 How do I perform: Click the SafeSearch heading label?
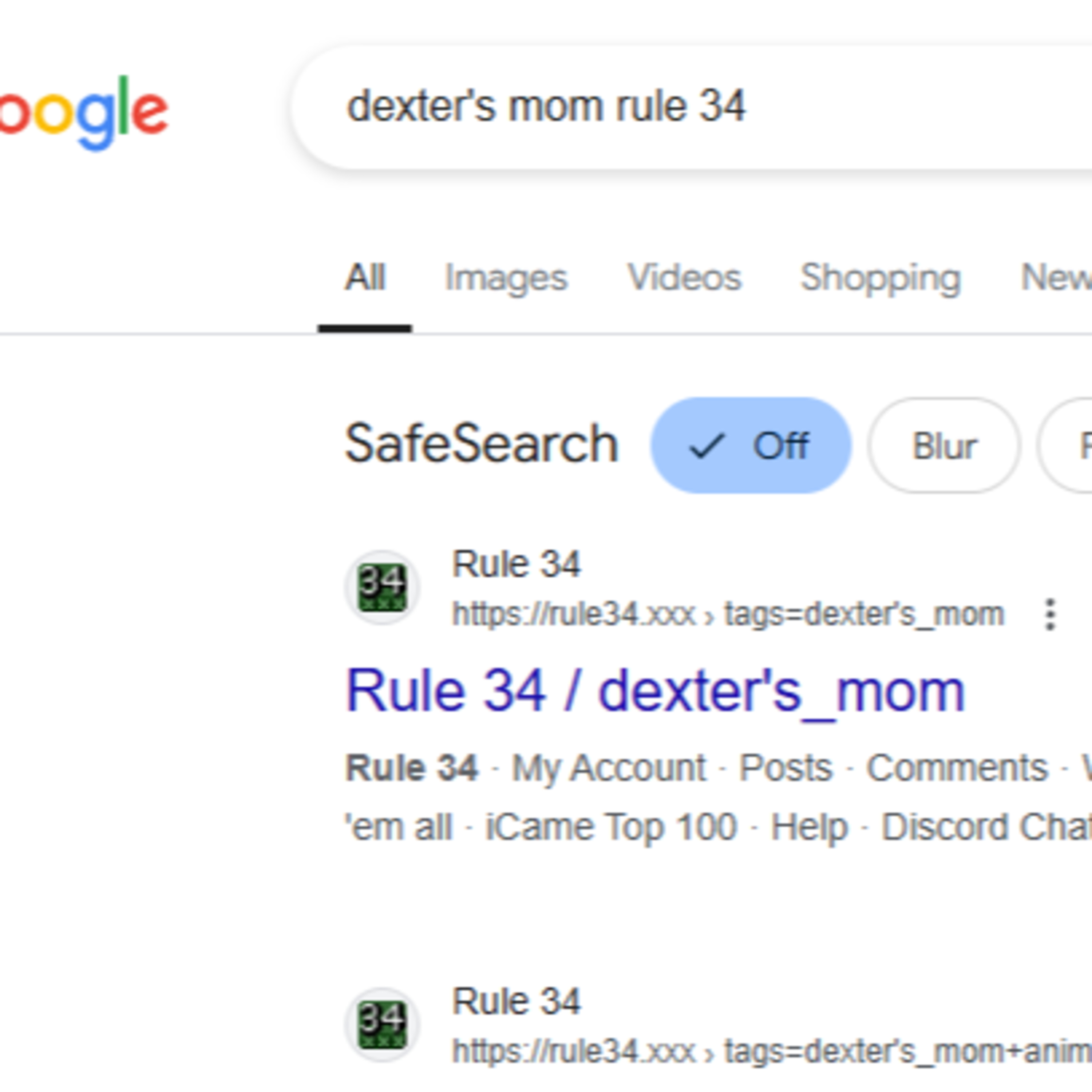coord(482,444)
